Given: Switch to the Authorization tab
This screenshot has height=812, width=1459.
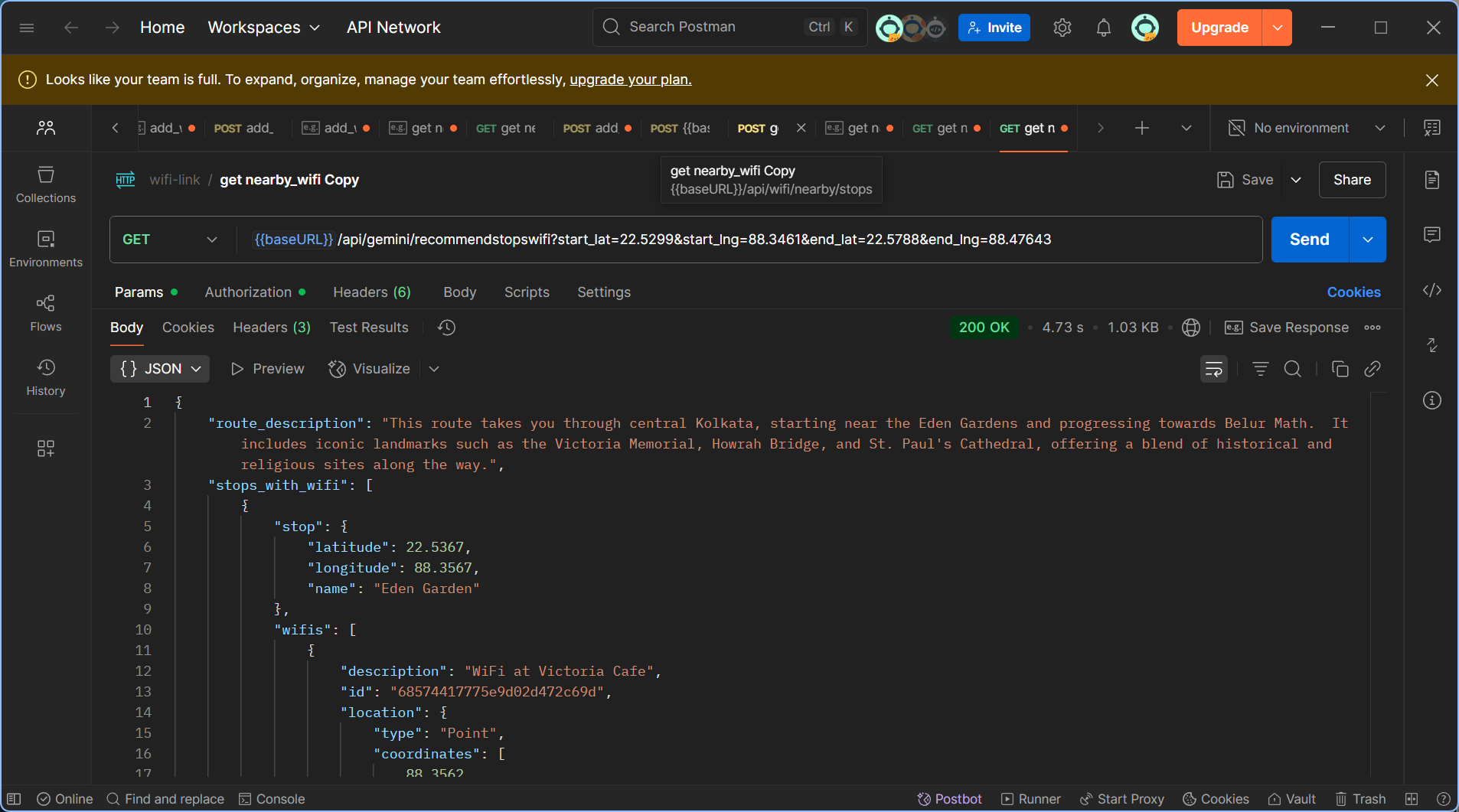Looking at the screenshot, I should [x=248, y=292].
